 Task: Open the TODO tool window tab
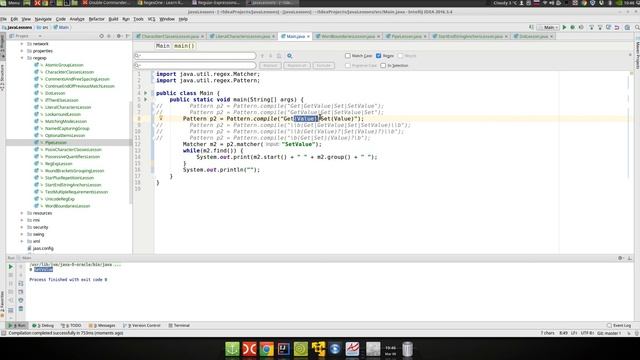[71, 325]
